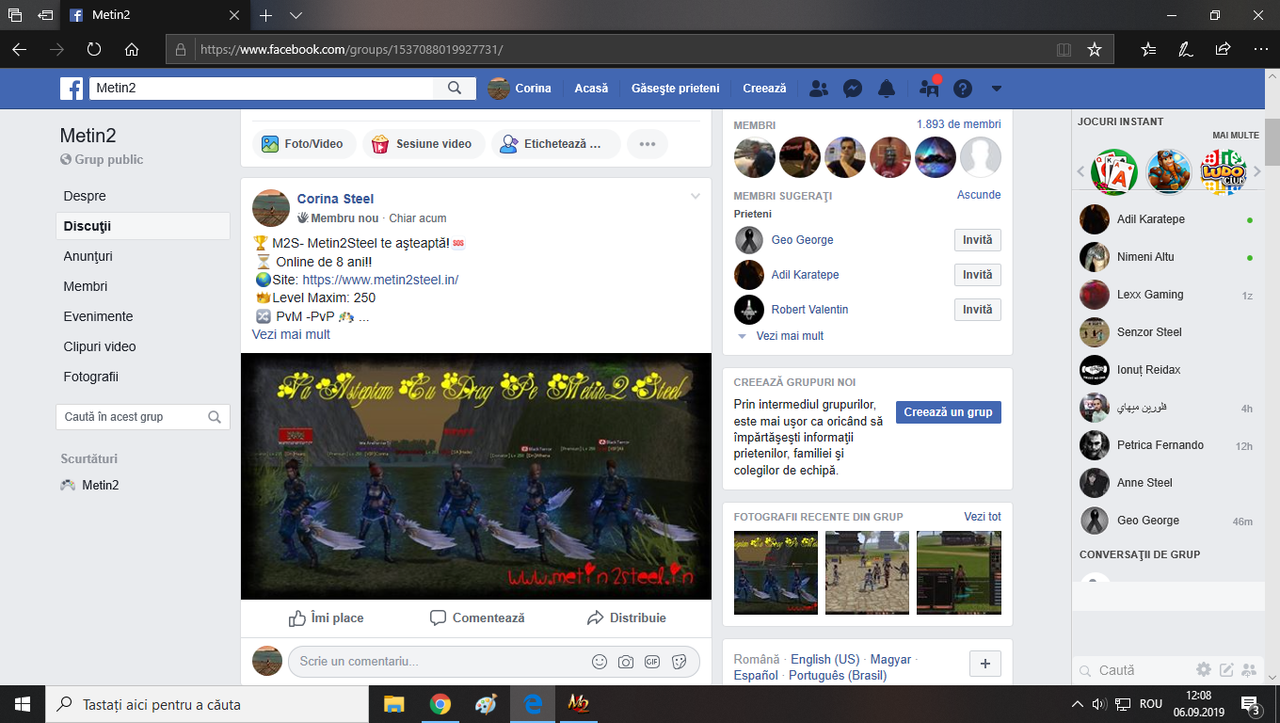Click the sticker icon in comment box
The image size is (1280, 723).
tap(679, 661)
